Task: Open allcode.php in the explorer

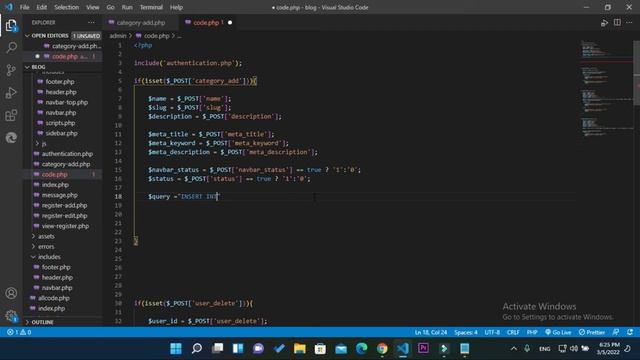Action: tap(54, 298)
